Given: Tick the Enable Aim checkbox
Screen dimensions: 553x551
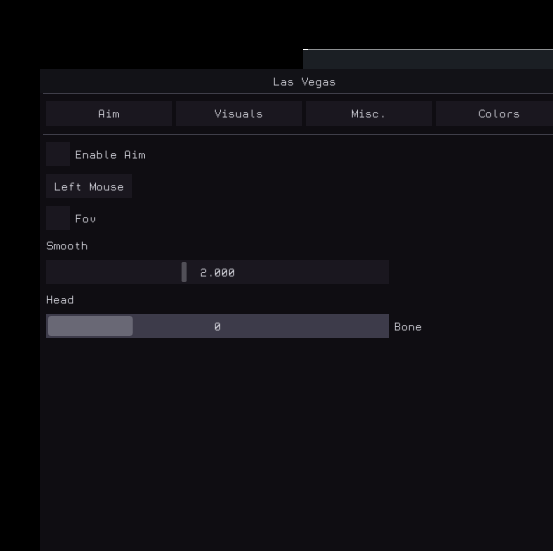Looking at the screenshot, I should pyautogui.click(x=58, y=154).
